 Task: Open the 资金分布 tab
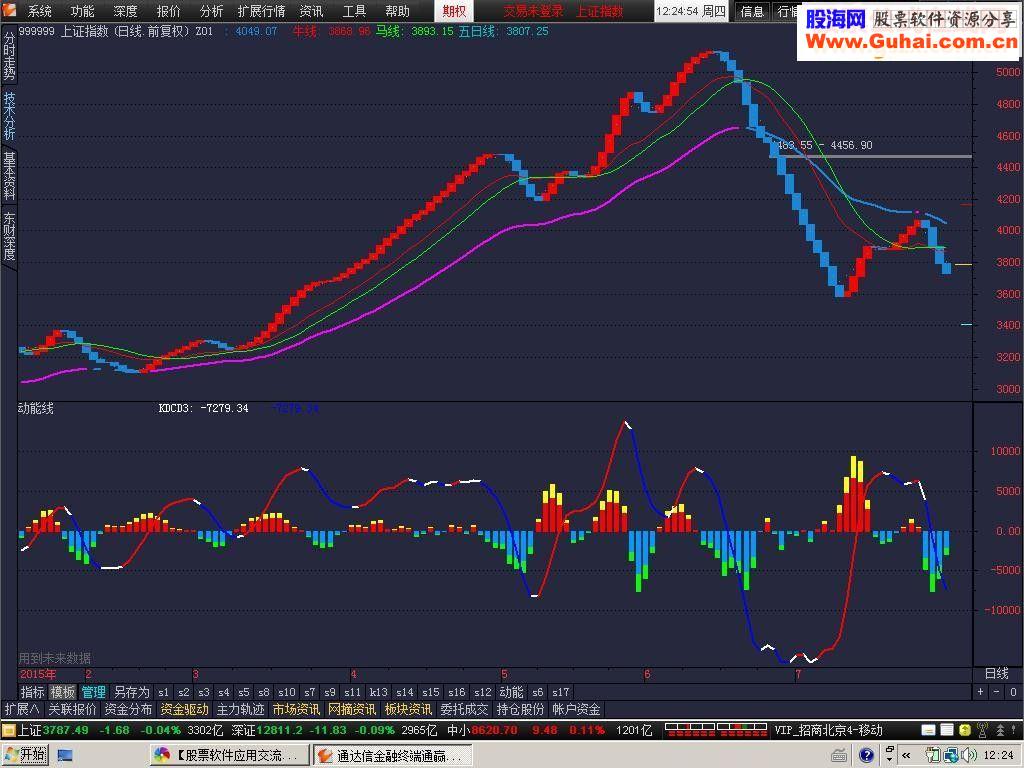pyautogui.click(x=128, y=709)
